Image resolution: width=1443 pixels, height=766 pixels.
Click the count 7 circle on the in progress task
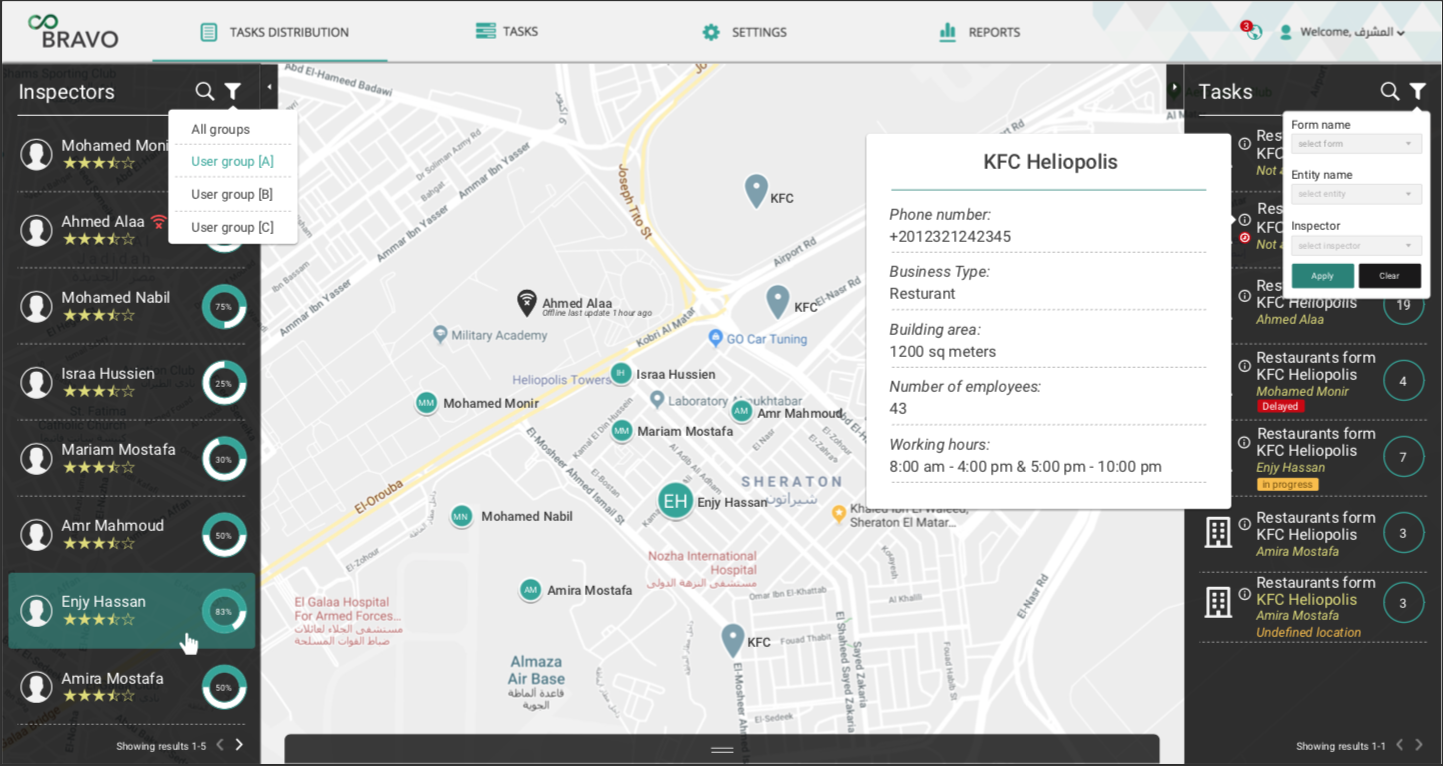(x=1403, y=457)
